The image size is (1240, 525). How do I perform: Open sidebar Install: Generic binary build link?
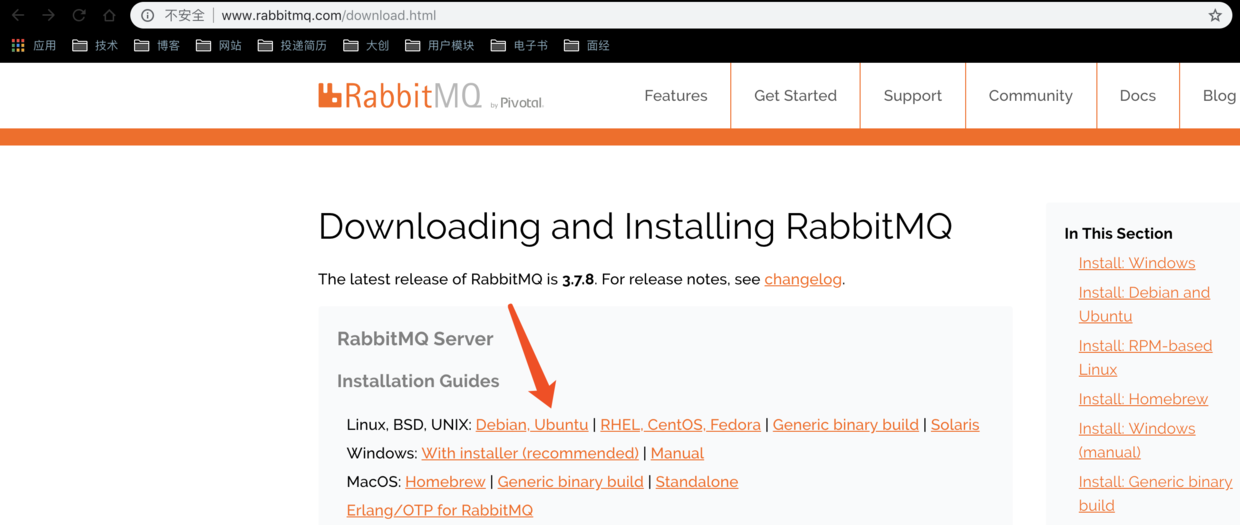1155,493
